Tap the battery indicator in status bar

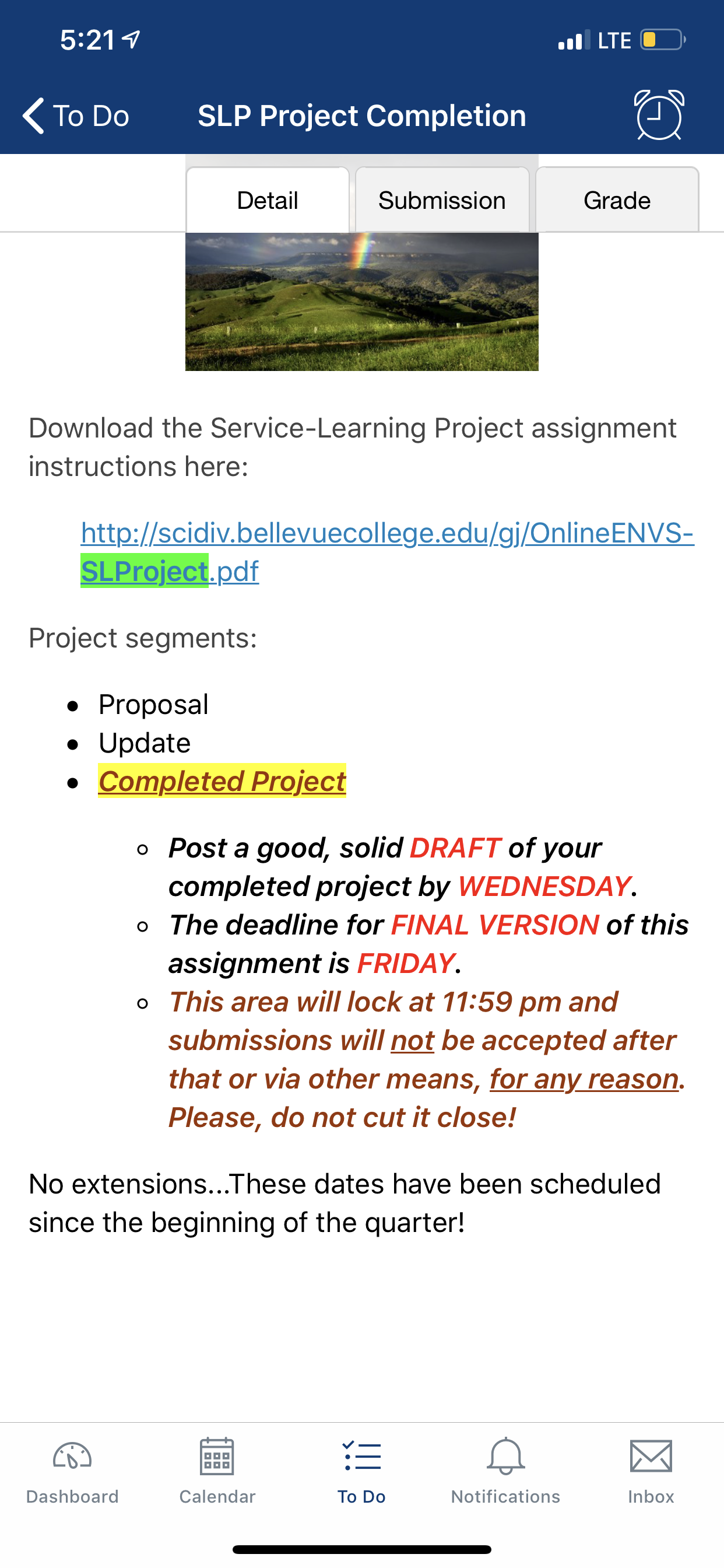coord(663,40)
